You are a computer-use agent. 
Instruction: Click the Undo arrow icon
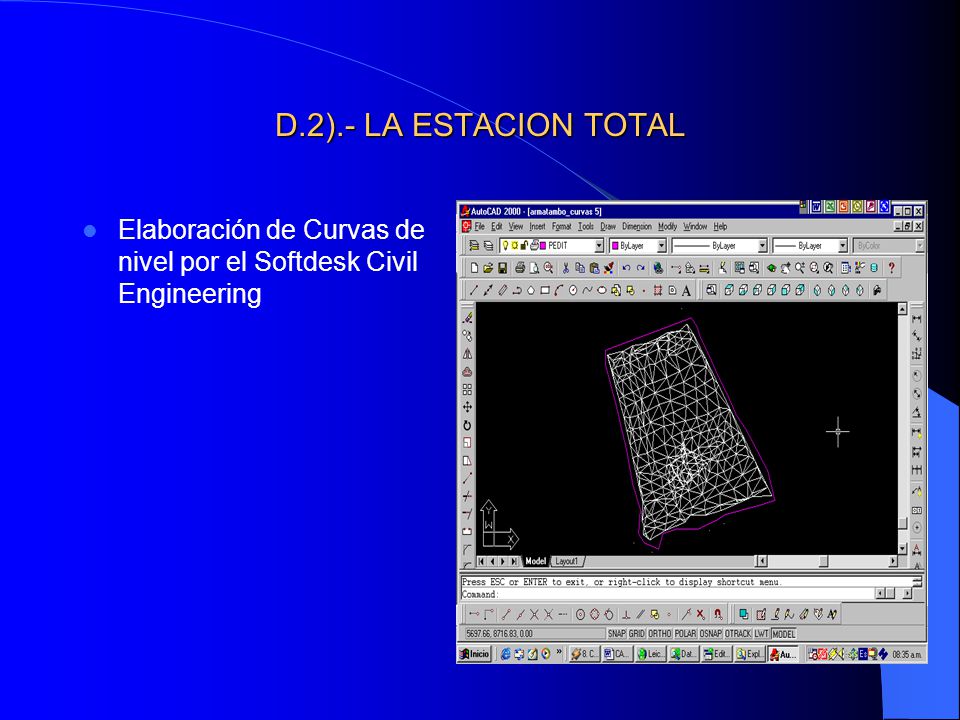626,268
